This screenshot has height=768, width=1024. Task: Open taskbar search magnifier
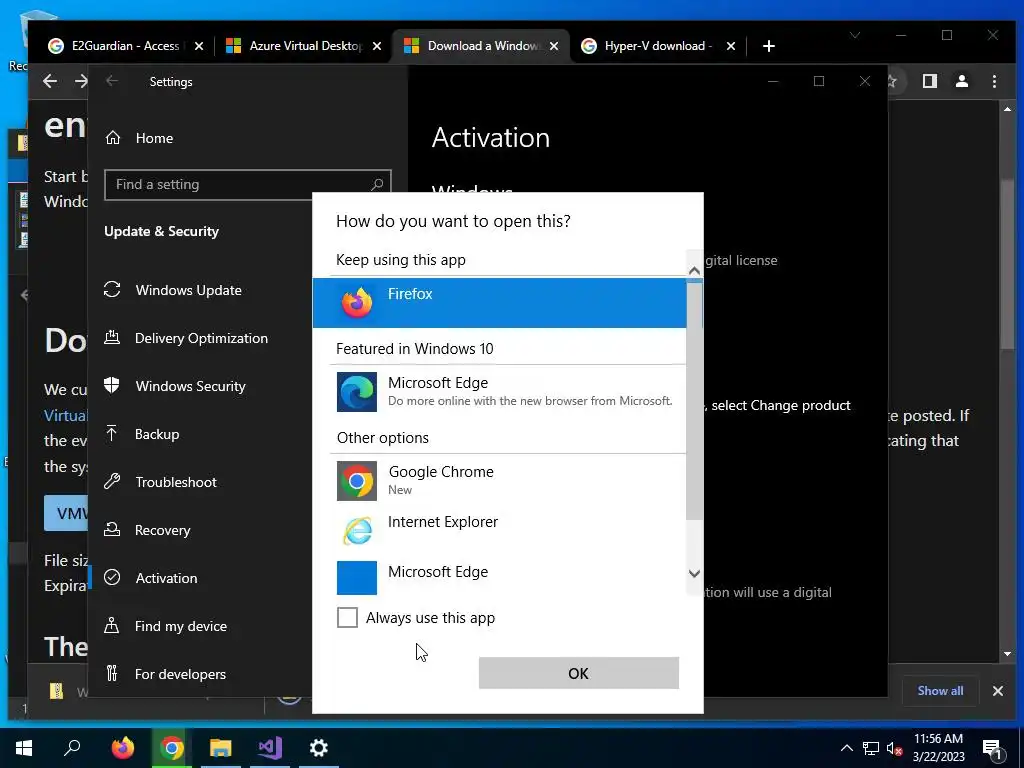(x=72, y=748)
